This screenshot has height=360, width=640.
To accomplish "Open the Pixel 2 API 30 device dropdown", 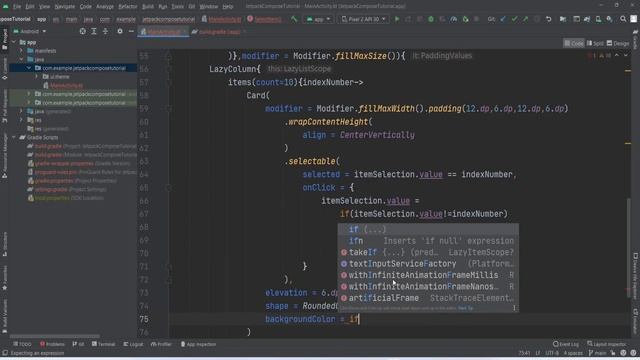I will (364, 19).
